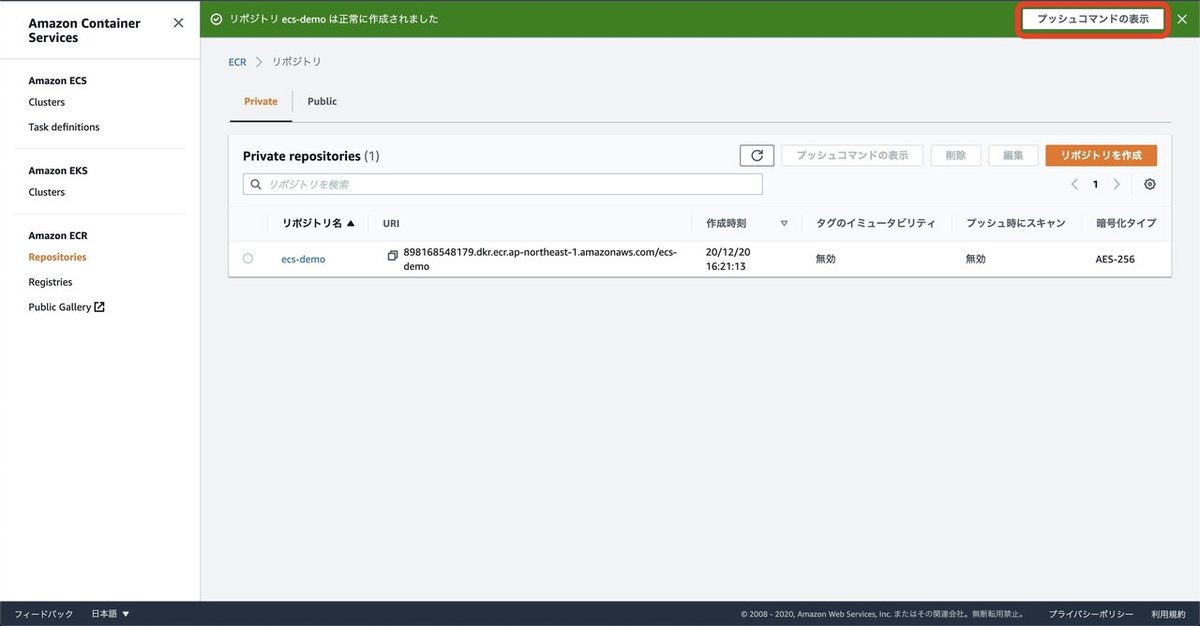Click the ecs-demo URI text
The image size is (1200, 626).
[x=540, y=260]
